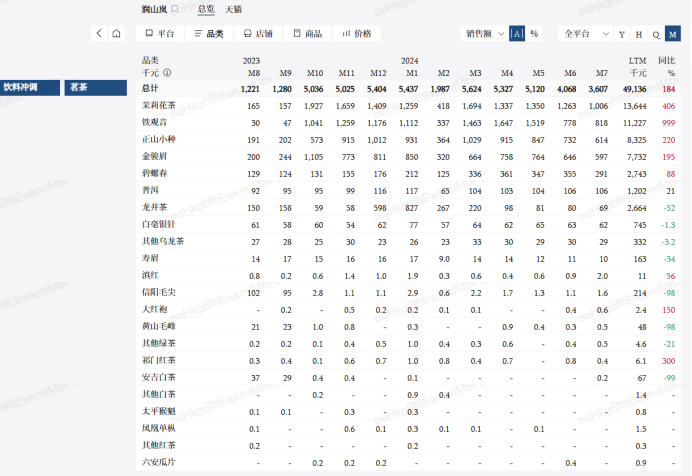Select quarterly Q period view
Image resolution: width=692 pixels, height=476 pixels.
[x=655, y=33]
